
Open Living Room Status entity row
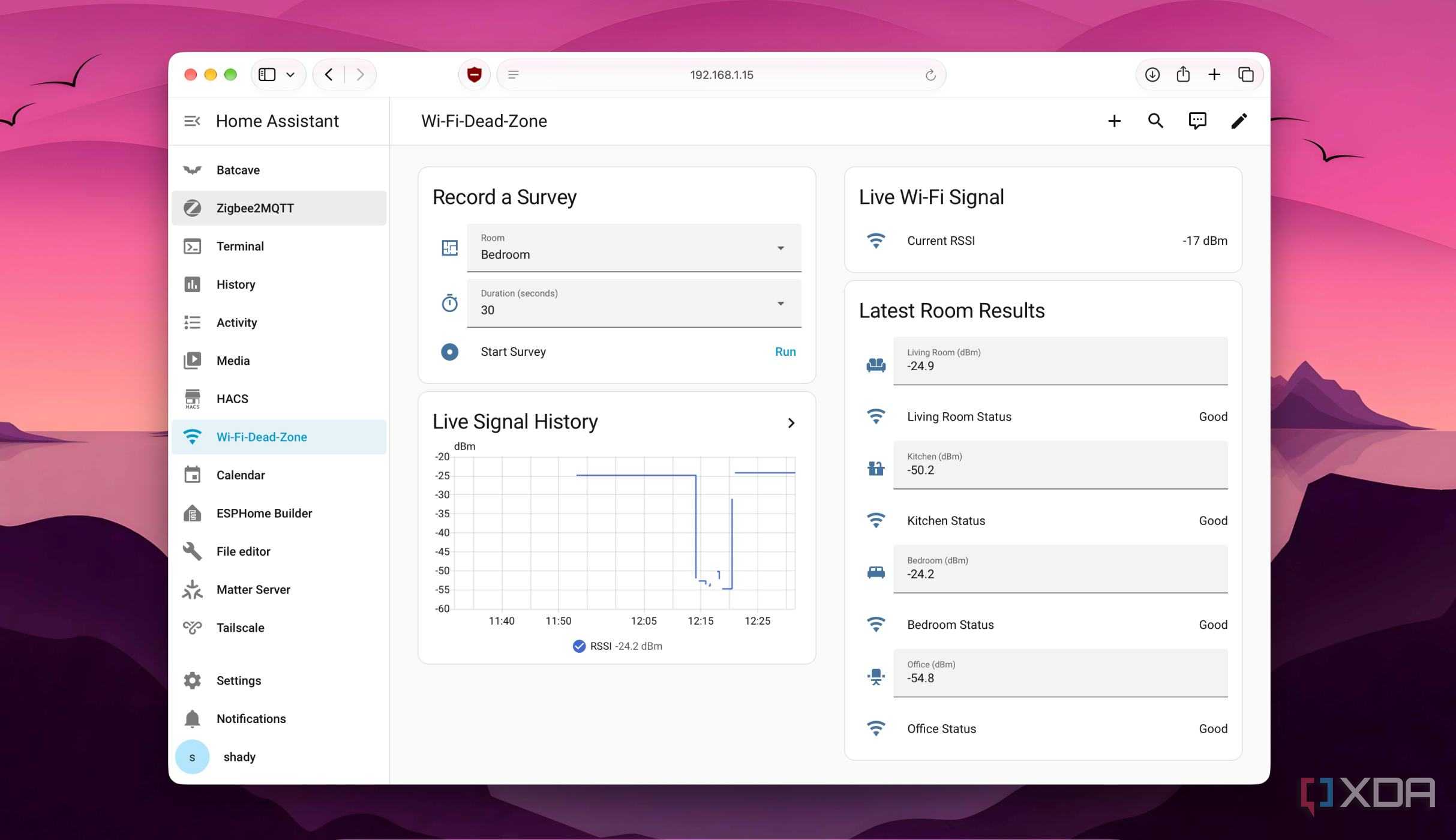click(1043, 417)
